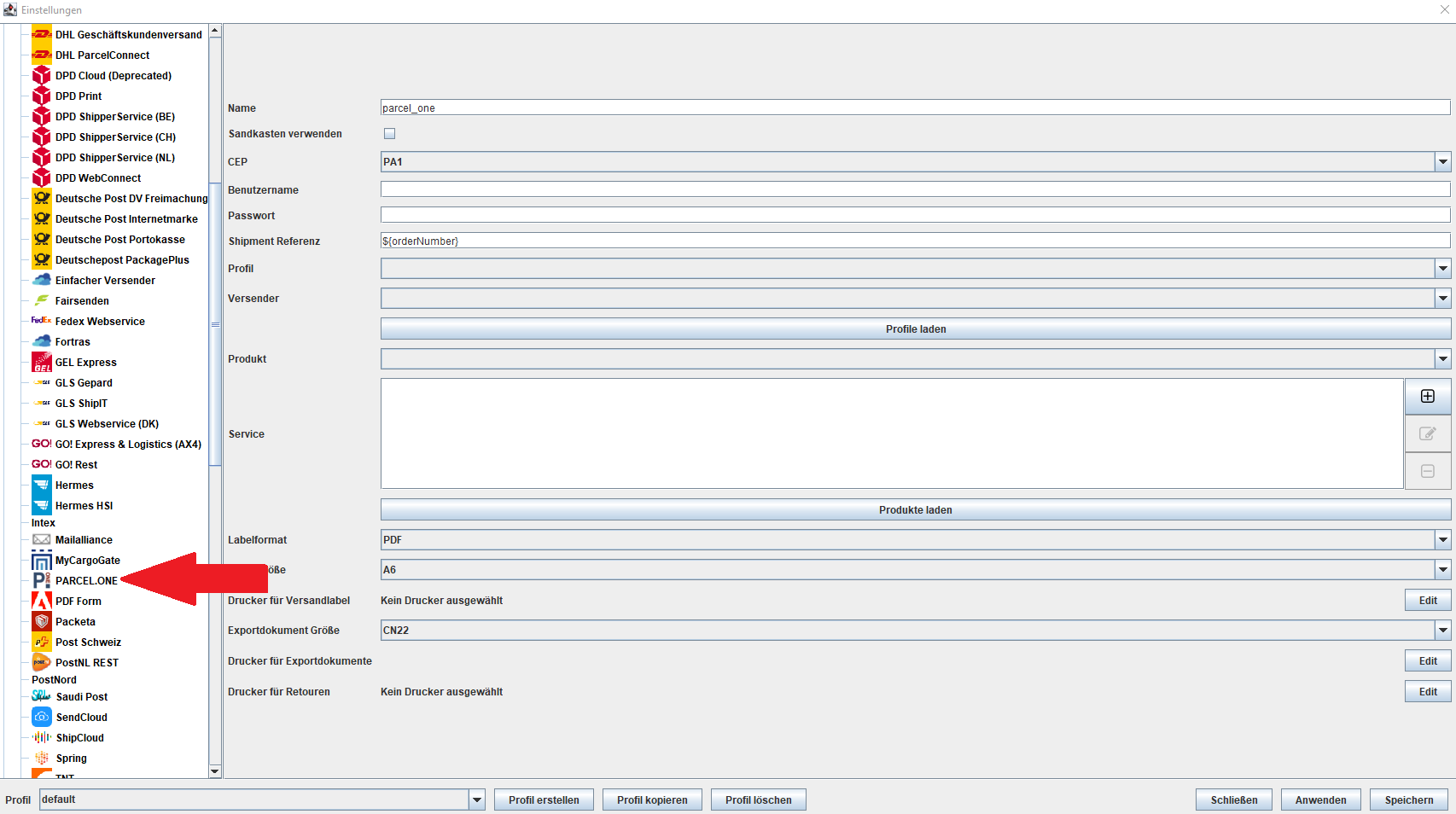
Task: Click the MyCargoGate icon
Action: pos(42,560)
